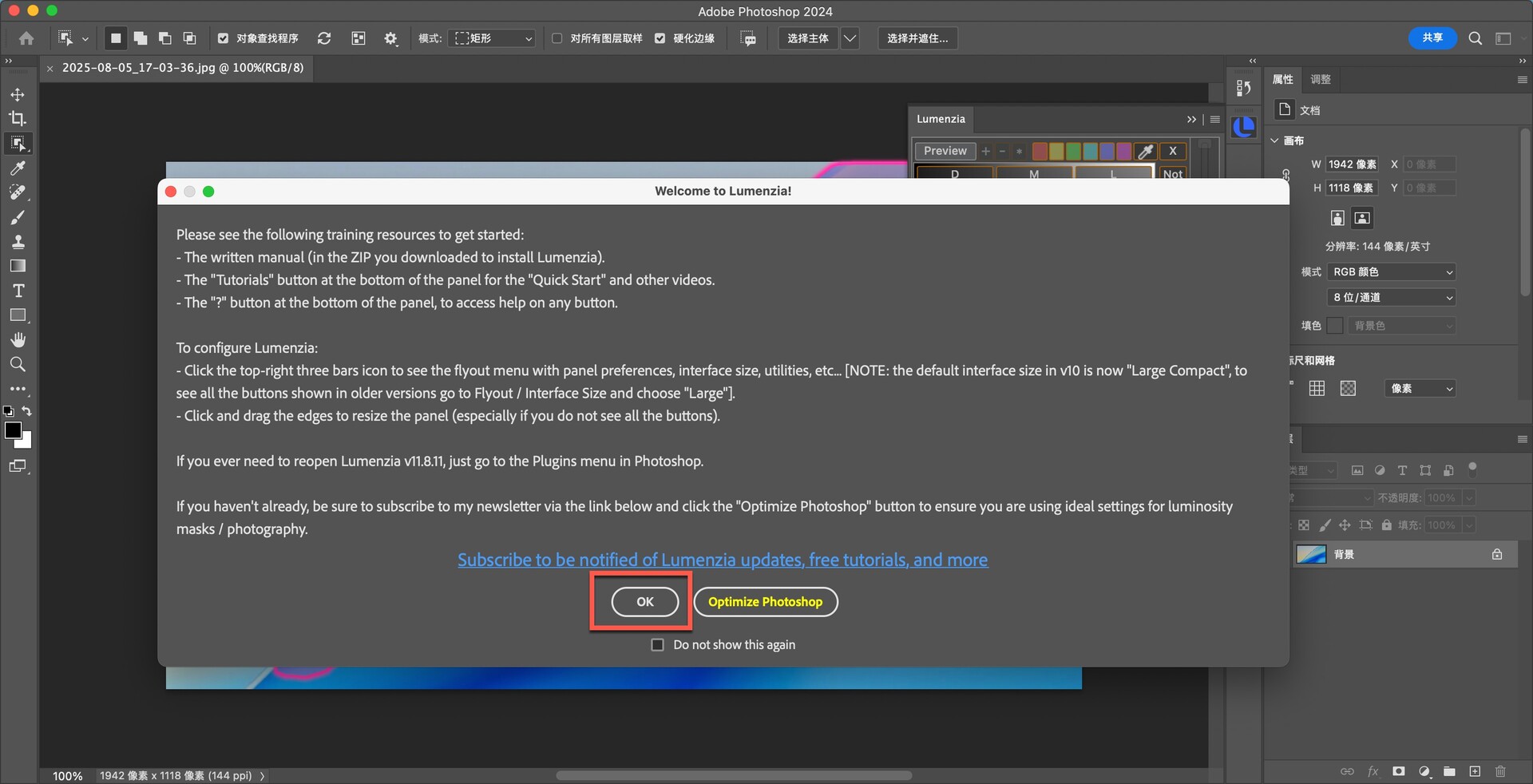This screenshot has height=784, width=1533.
Task: Select the Hand tool
Action: (x=18, y=340)
